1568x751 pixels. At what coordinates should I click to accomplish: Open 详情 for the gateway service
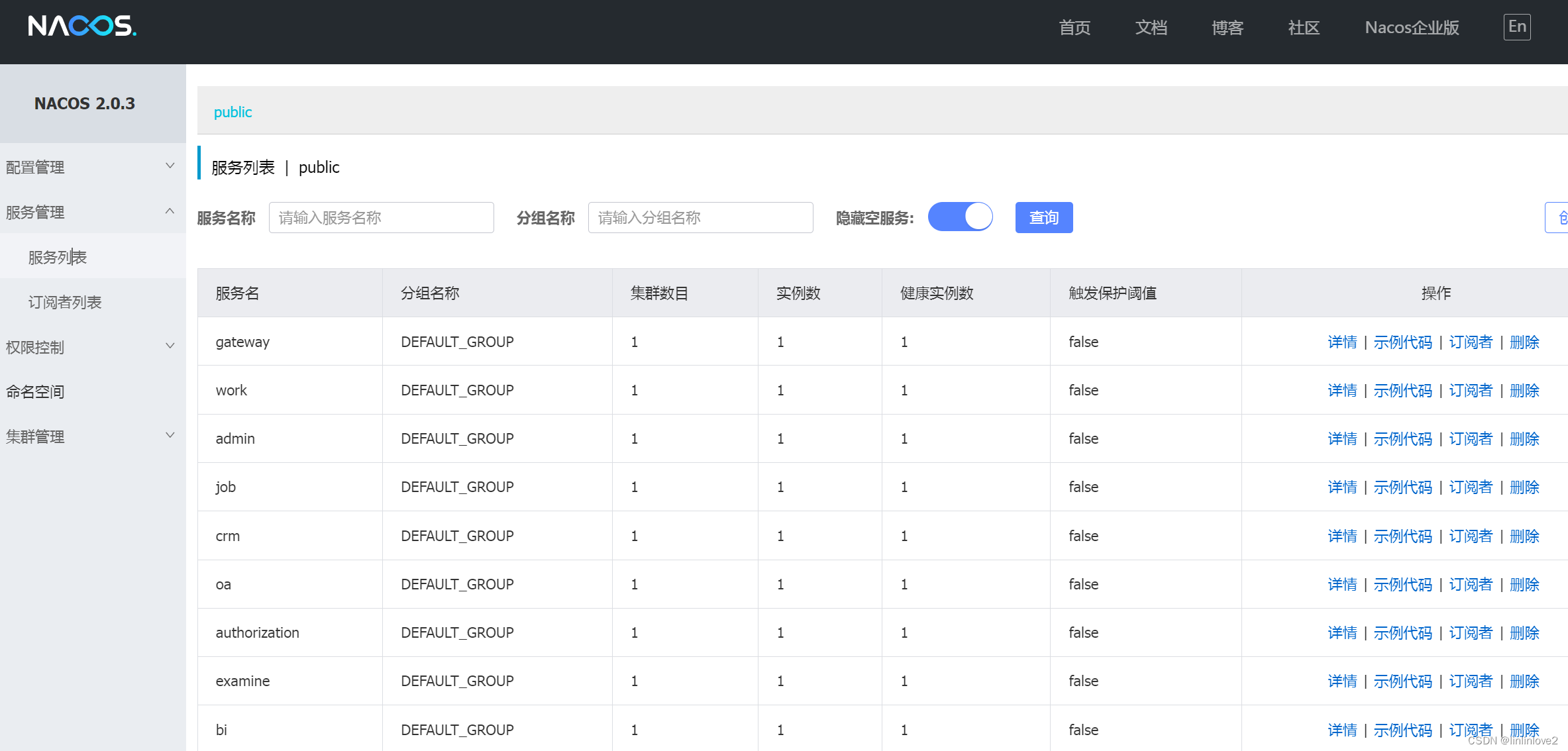pyautogui.click(x=1342, y=342)
